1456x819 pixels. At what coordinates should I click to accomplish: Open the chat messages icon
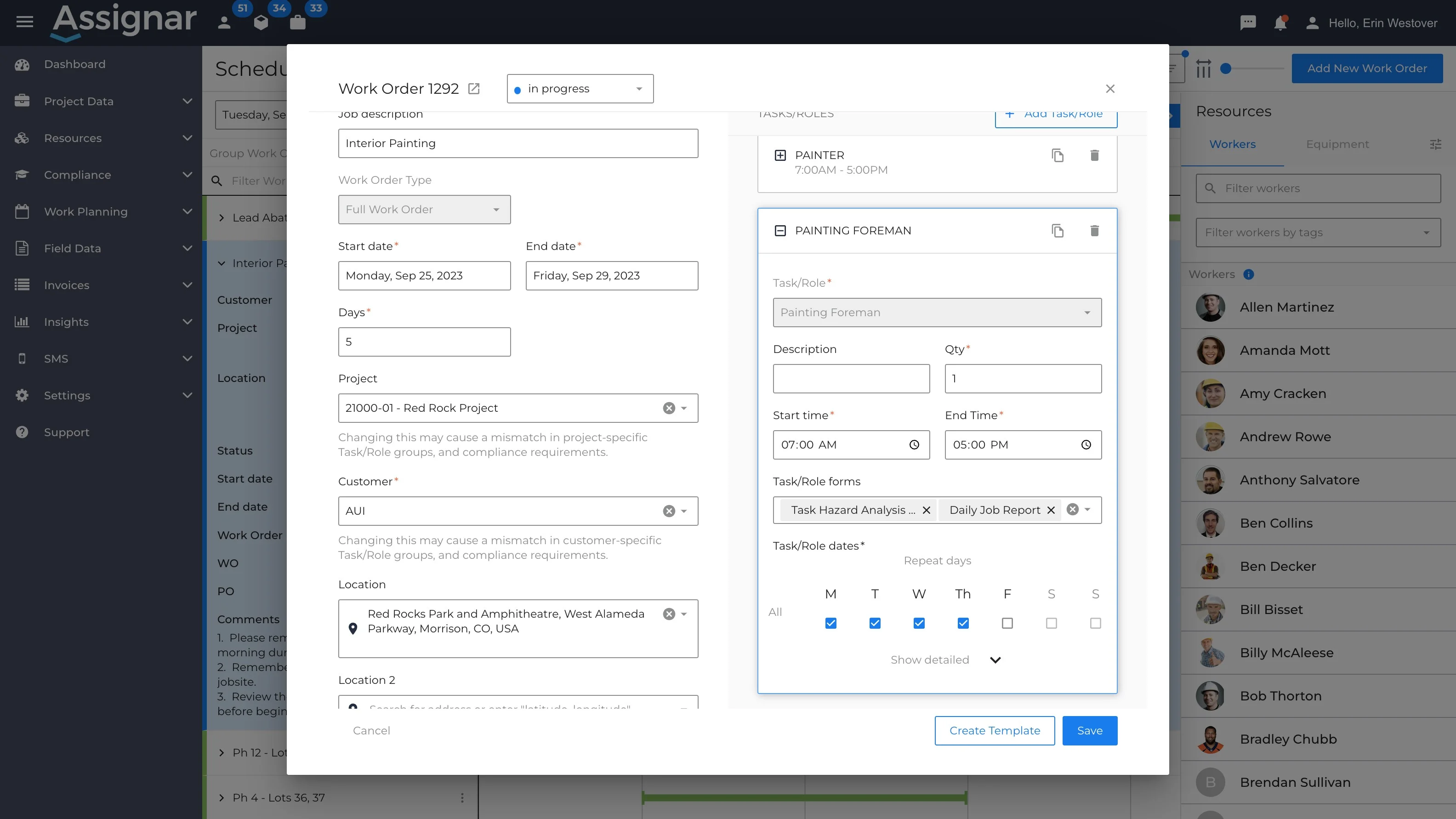(1248, 23)
